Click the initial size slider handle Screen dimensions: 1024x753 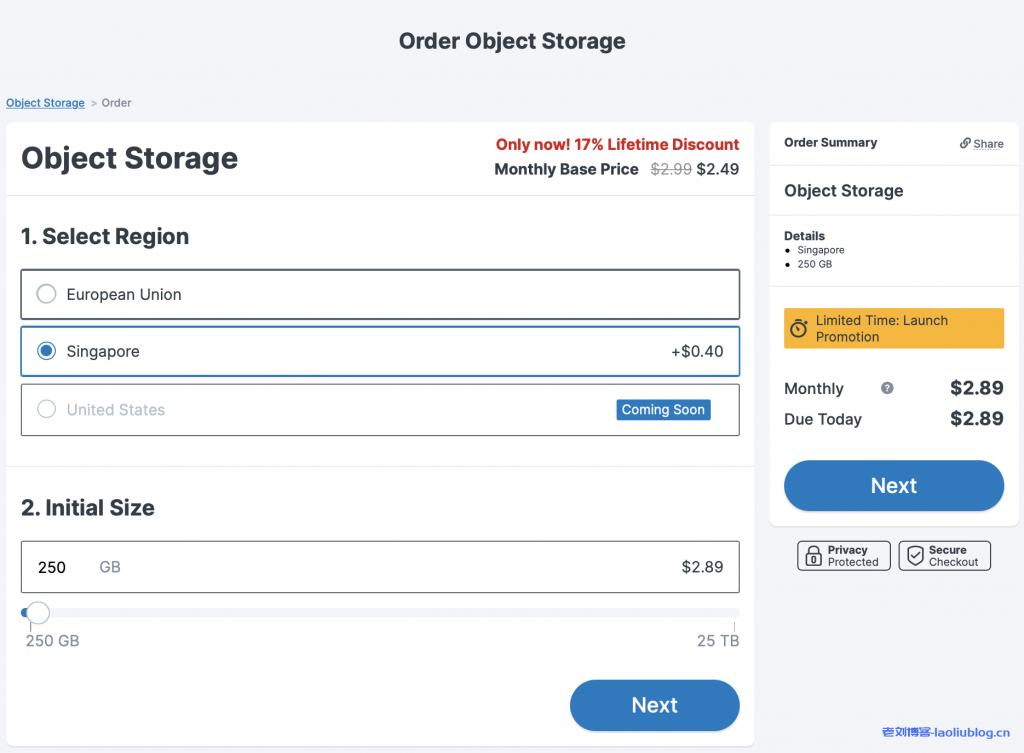(37, 612)
